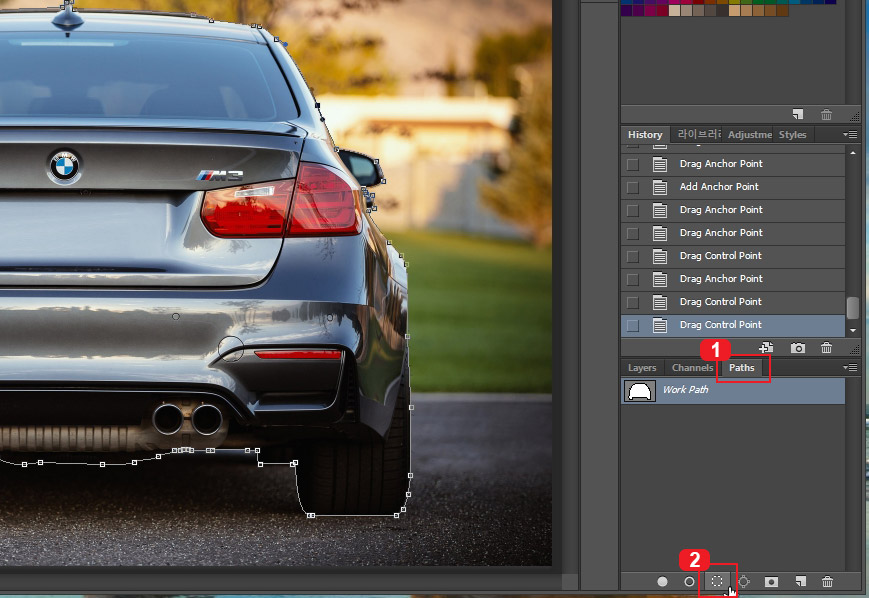Create a new path icon
869x598 pixels.
tap(800, 581)
